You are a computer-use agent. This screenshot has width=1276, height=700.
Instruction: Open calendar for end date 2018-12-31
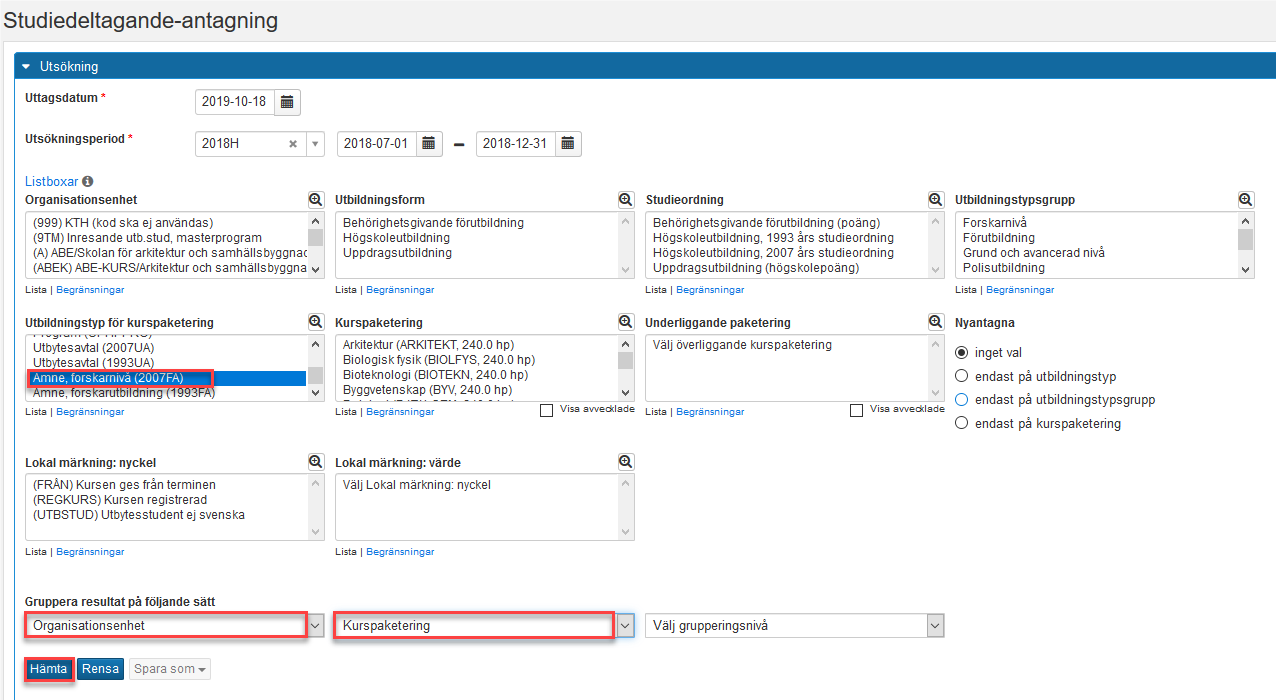568,144
